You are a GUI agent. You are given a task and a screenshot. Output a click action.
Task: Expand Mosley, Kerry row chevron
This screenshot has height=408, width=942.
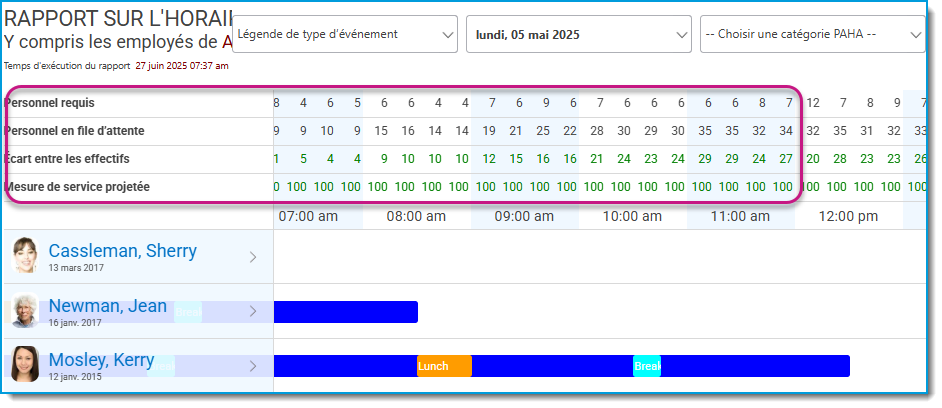(253, 366)
